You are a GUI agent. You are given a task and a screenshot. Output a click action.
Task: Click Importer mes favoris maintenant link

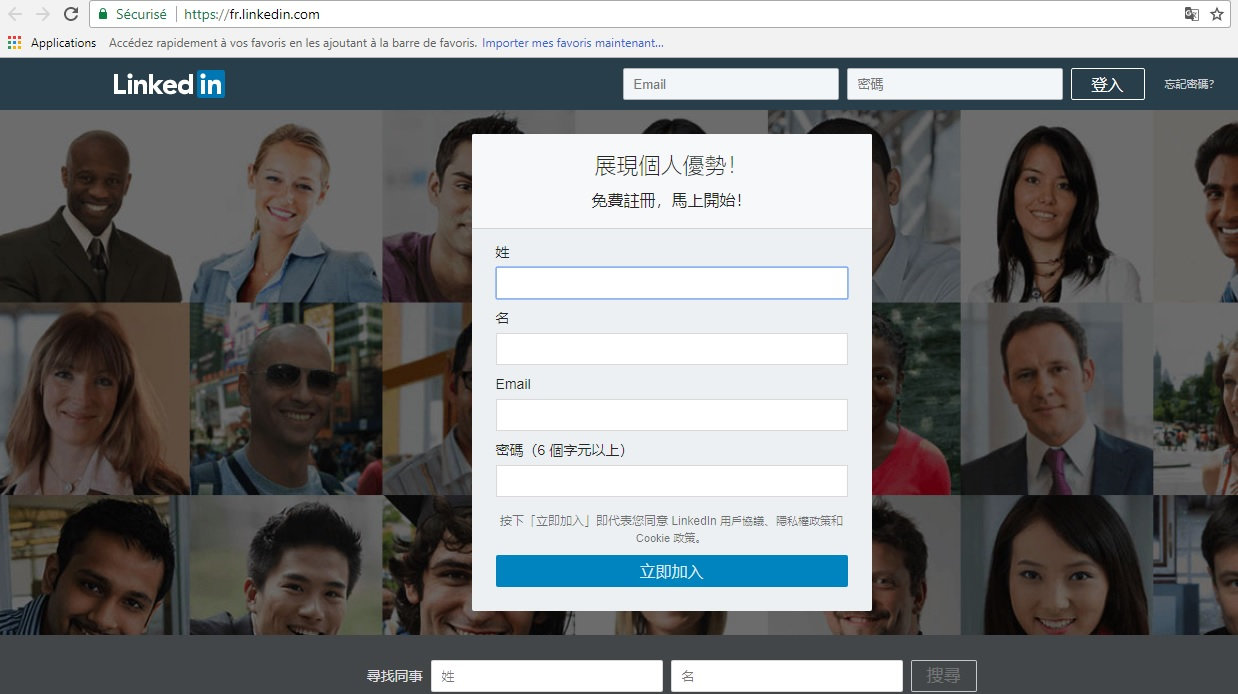pyautogui.click(x=573, y=43)
